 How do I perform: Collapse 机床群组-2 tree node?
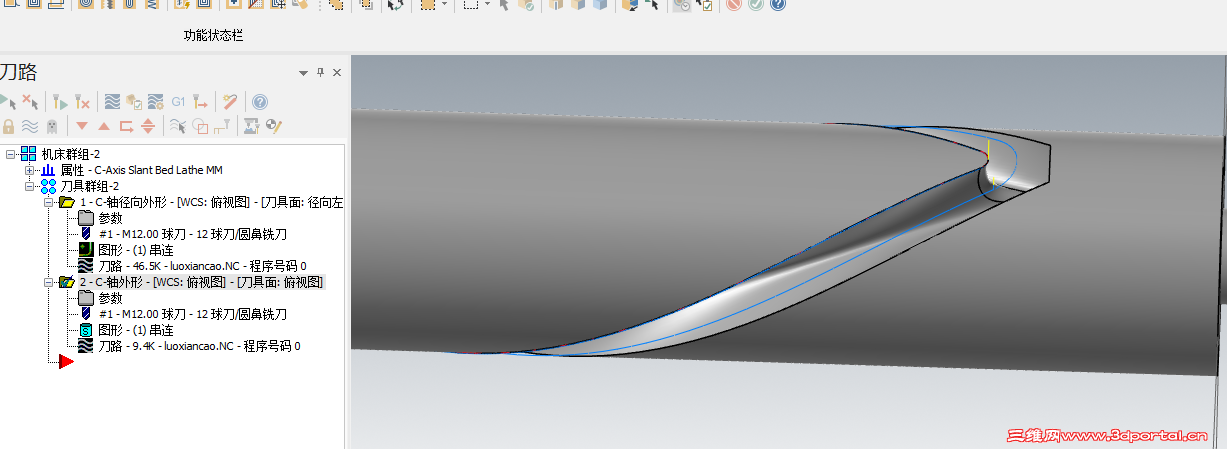(x=10, y=155)
